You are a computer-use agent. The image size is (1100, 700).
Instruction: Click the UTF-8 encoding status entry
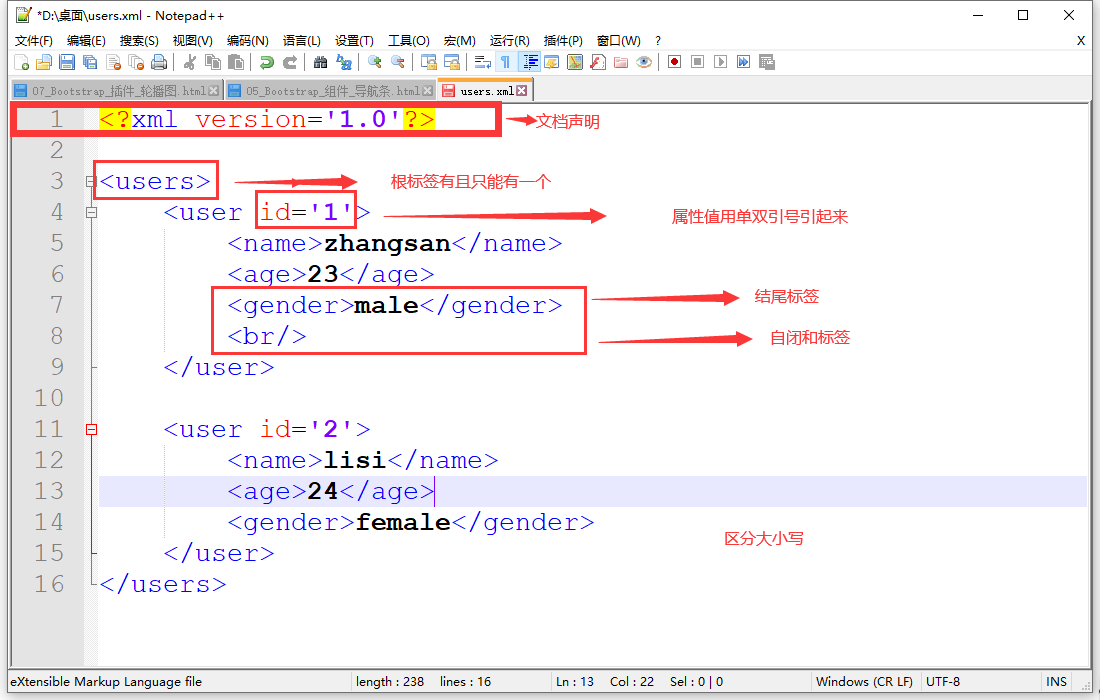click(943, 682)
